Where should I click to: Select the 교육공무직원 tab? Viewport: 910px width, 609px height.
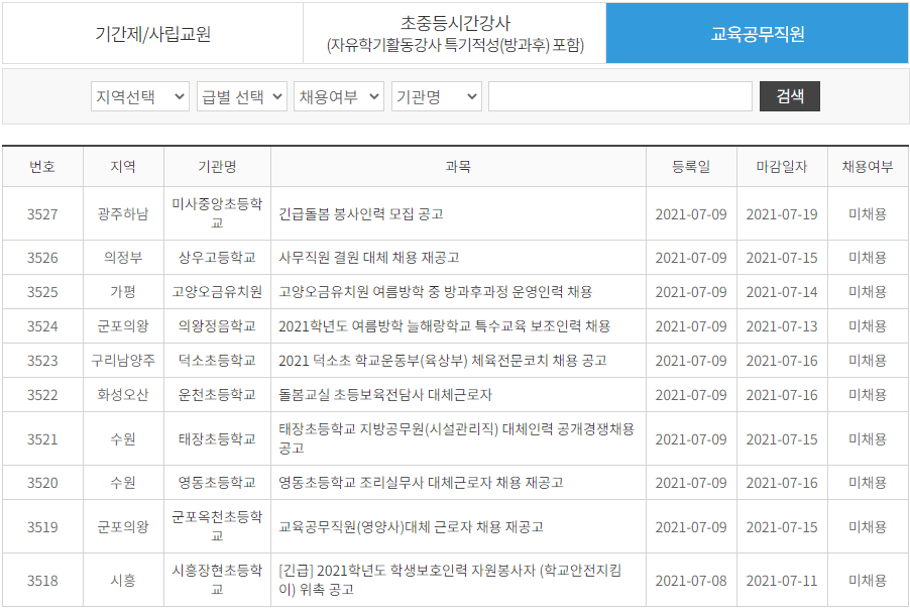(755, 34)
